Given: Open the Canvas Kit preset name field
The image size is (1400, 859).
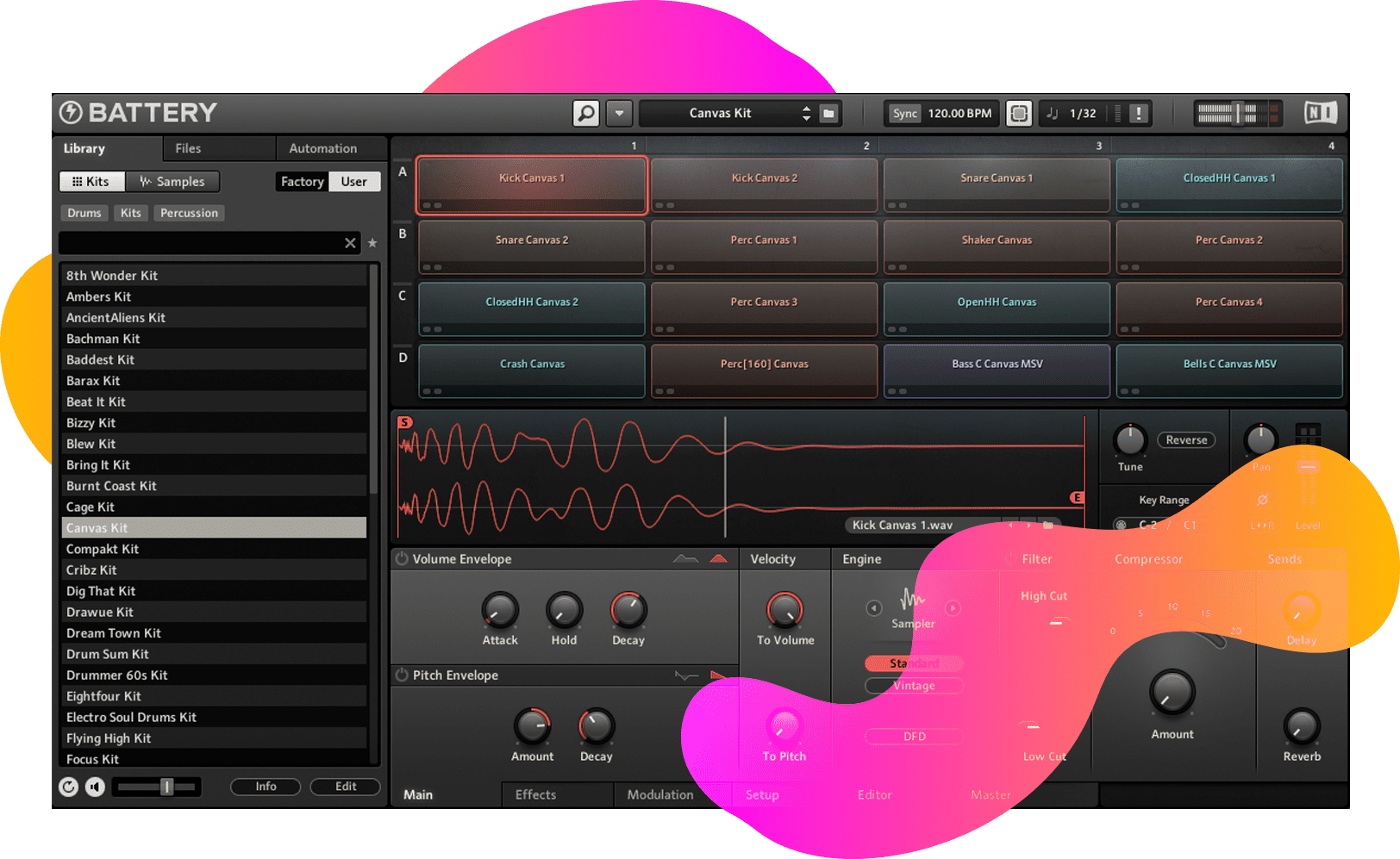Looking at the screenshot, I should (x=721, y=113).
